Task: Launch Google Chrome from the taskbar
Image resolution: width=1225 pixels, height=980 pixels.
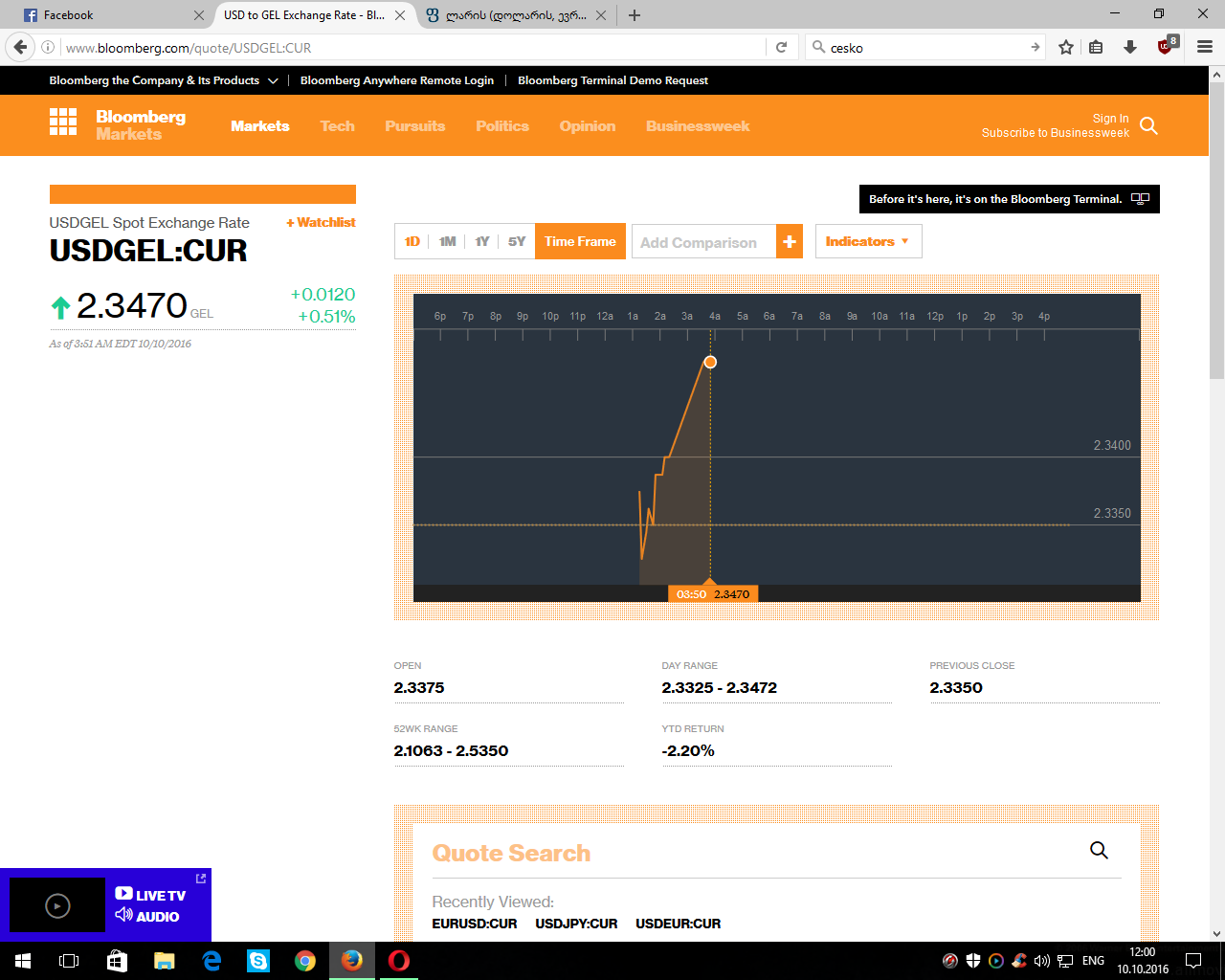Action: click(x=305, y=961)
